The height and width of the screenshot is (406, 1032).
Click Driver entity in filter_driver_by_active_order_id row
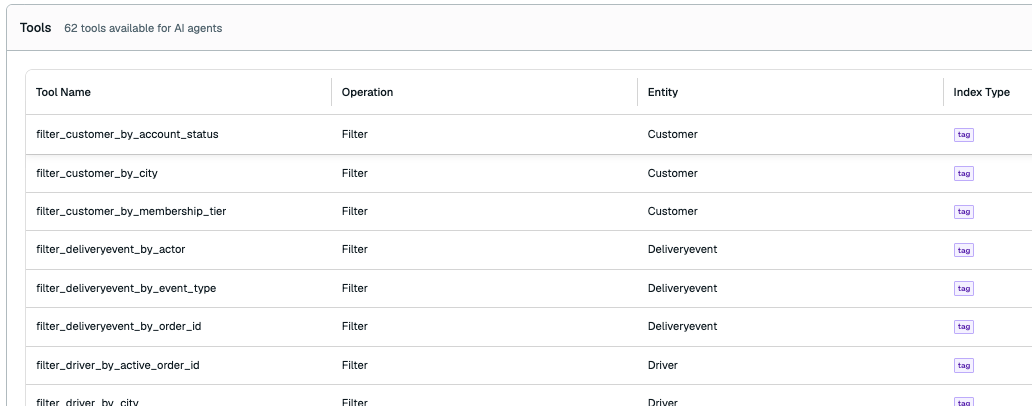[x=663, y=365]
